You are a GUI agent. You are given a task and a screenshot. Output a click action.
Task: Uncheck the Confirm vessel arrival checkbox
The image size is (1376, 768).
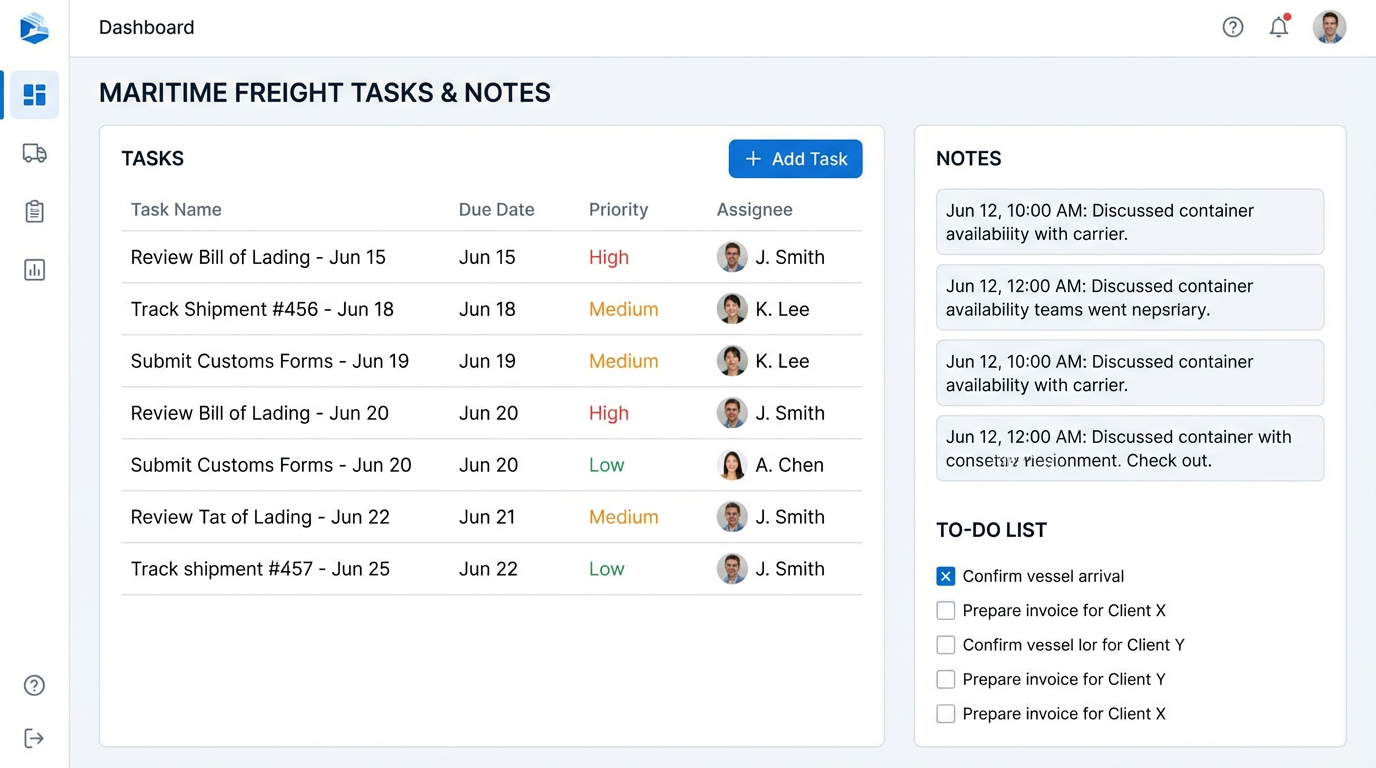(x=945, y=576)
